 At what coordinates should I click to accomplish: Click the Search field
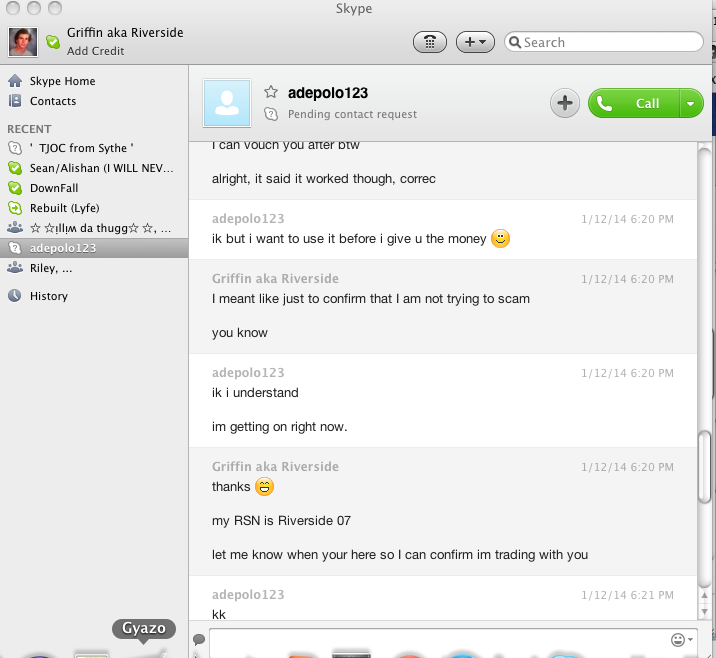[x=603, y=42]
